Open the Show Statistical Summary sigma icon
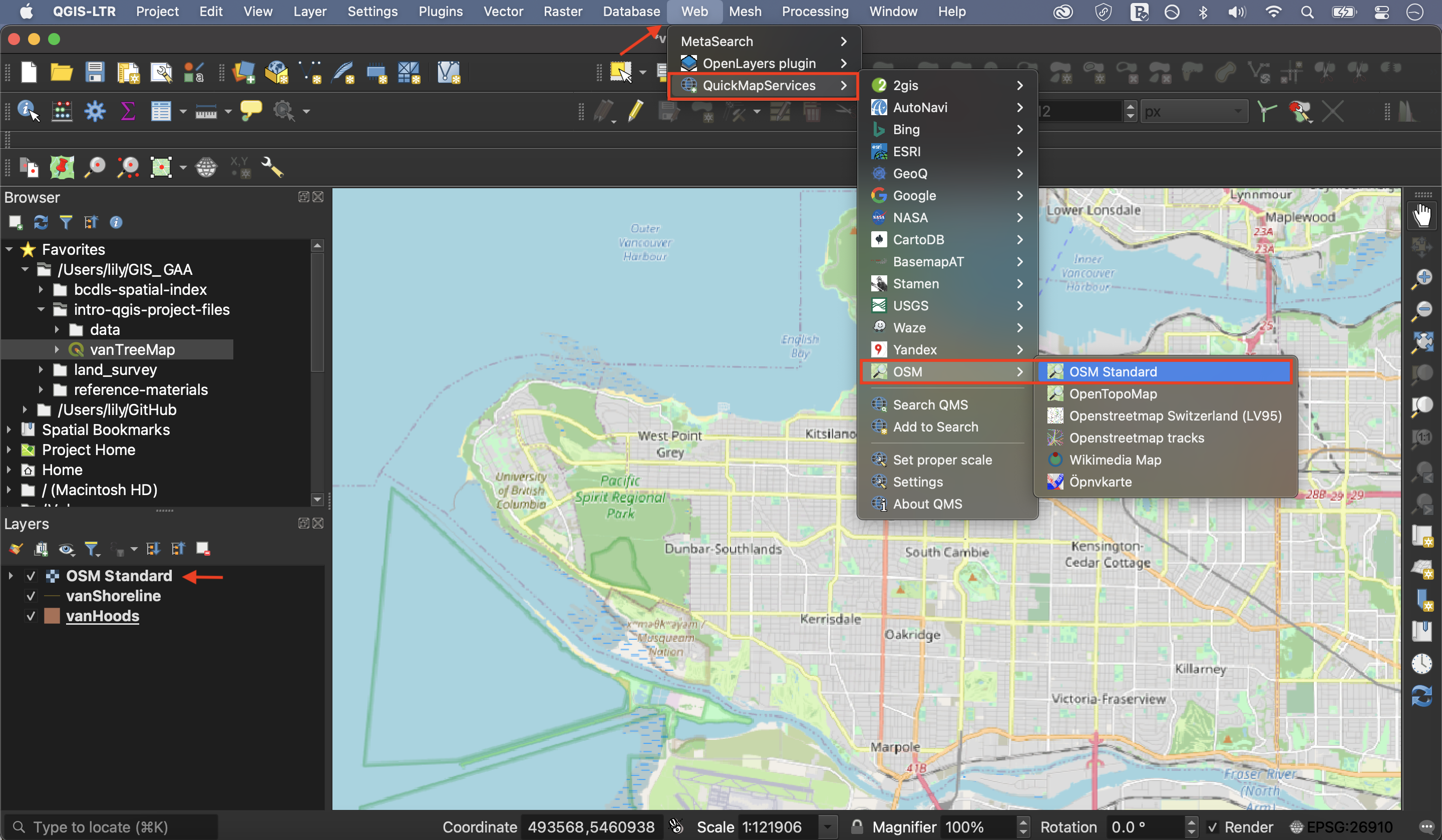 click(x=128, y=111)
